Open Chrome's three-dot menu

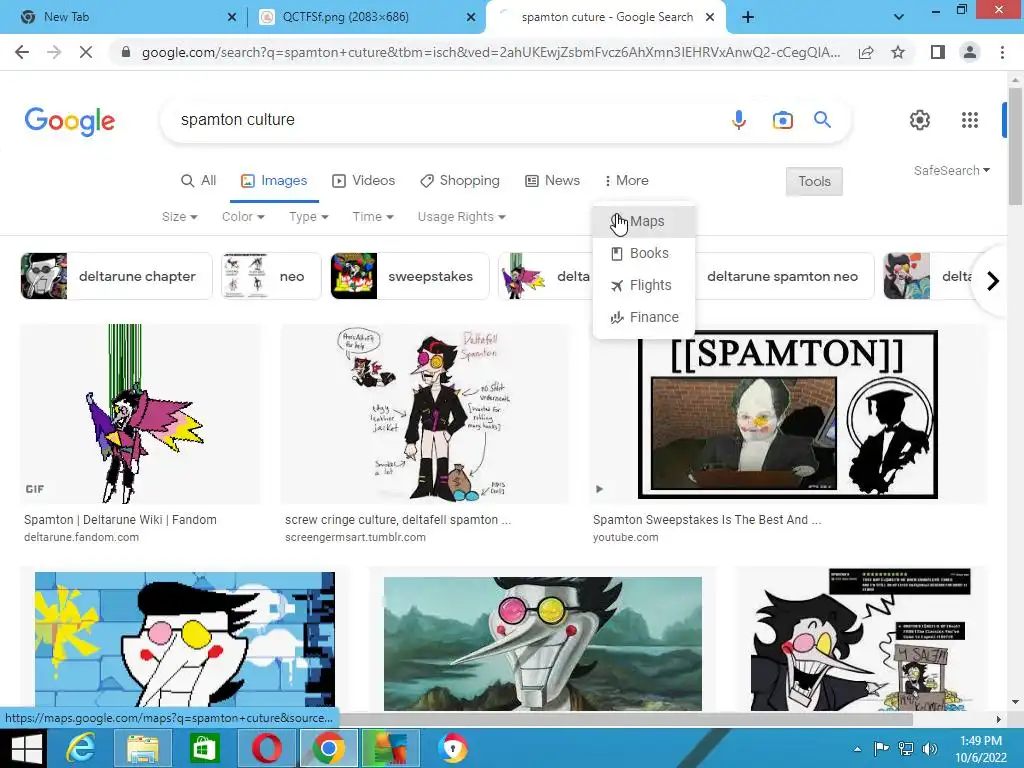[1002, 52]
